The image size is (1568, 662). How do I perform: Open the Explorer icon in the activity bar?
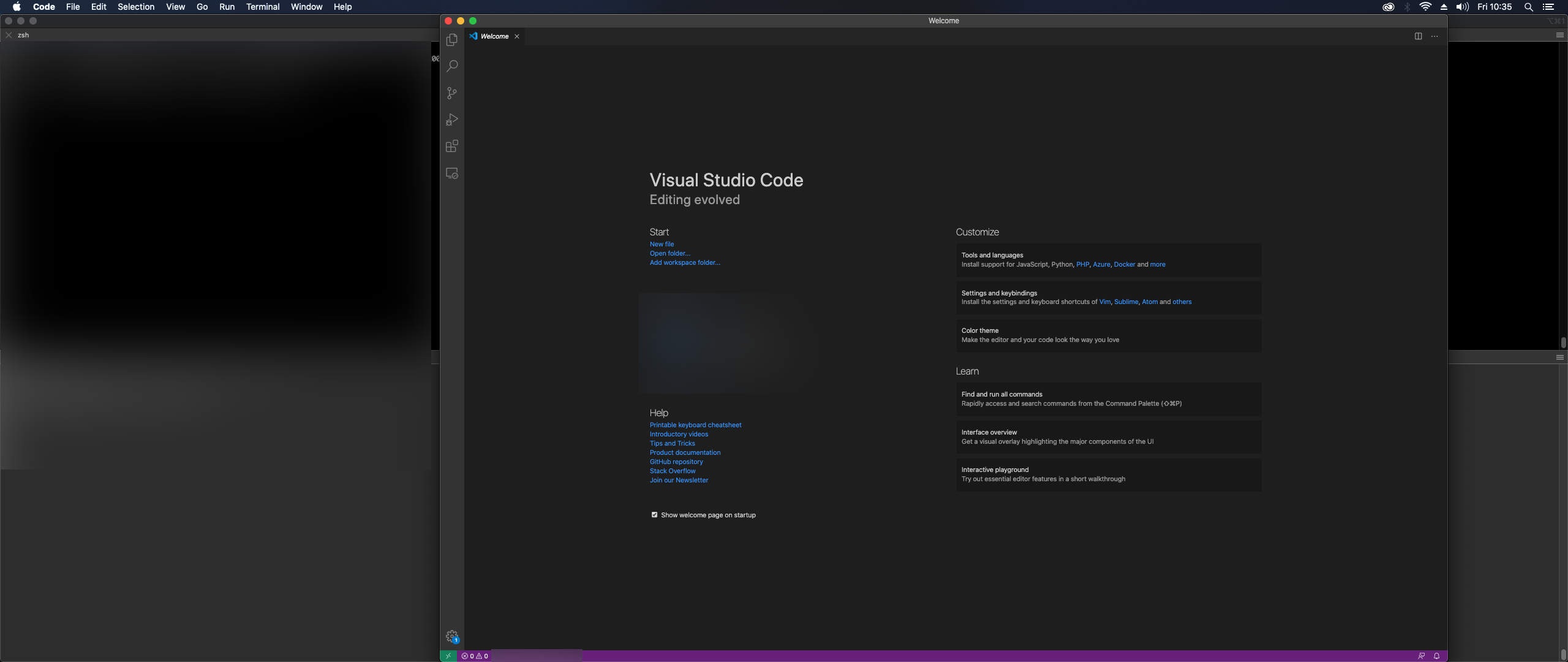coord(451,39)
